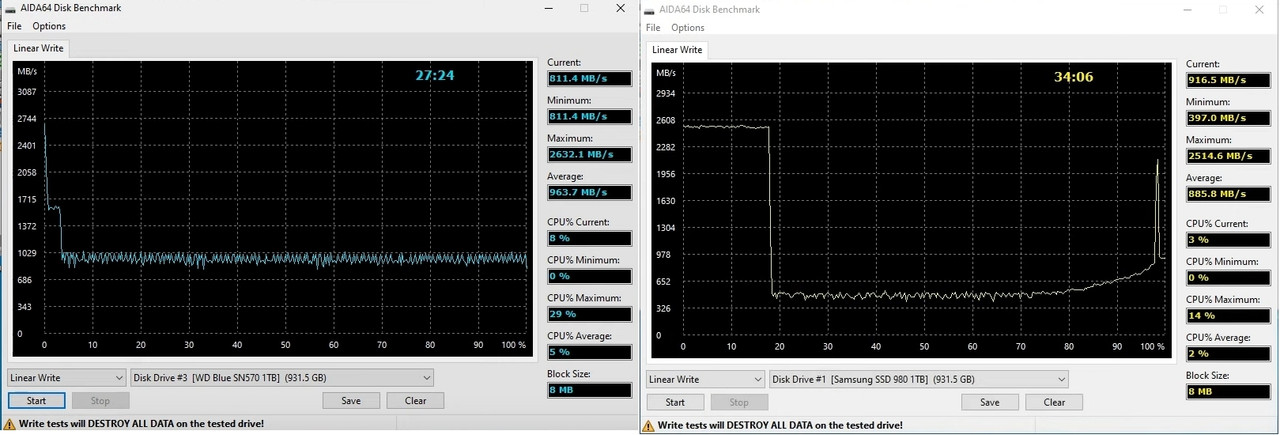
Task: Click Minimum 397.0 MB/s value
Action: tap(1229, 118)
